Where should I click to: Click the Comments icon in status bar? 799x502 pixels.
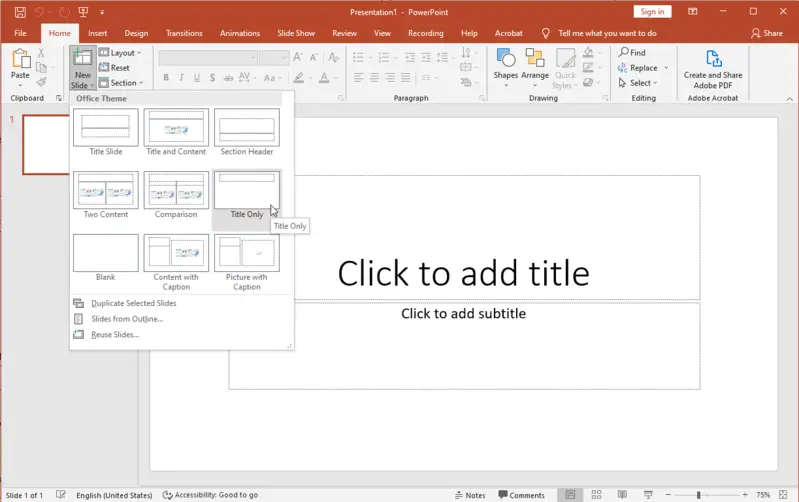pos(502,494)
